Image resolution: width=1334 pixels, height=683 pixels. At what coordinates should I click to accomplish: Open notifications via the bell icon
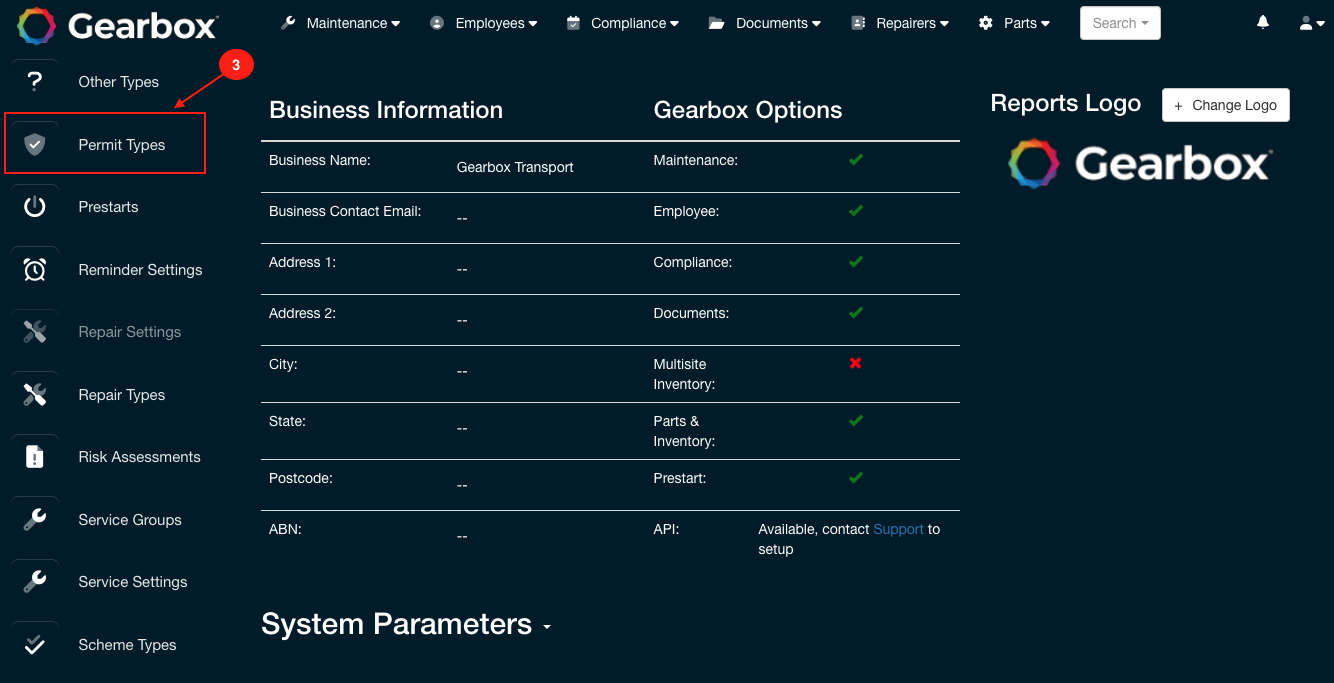point(1262,21)
